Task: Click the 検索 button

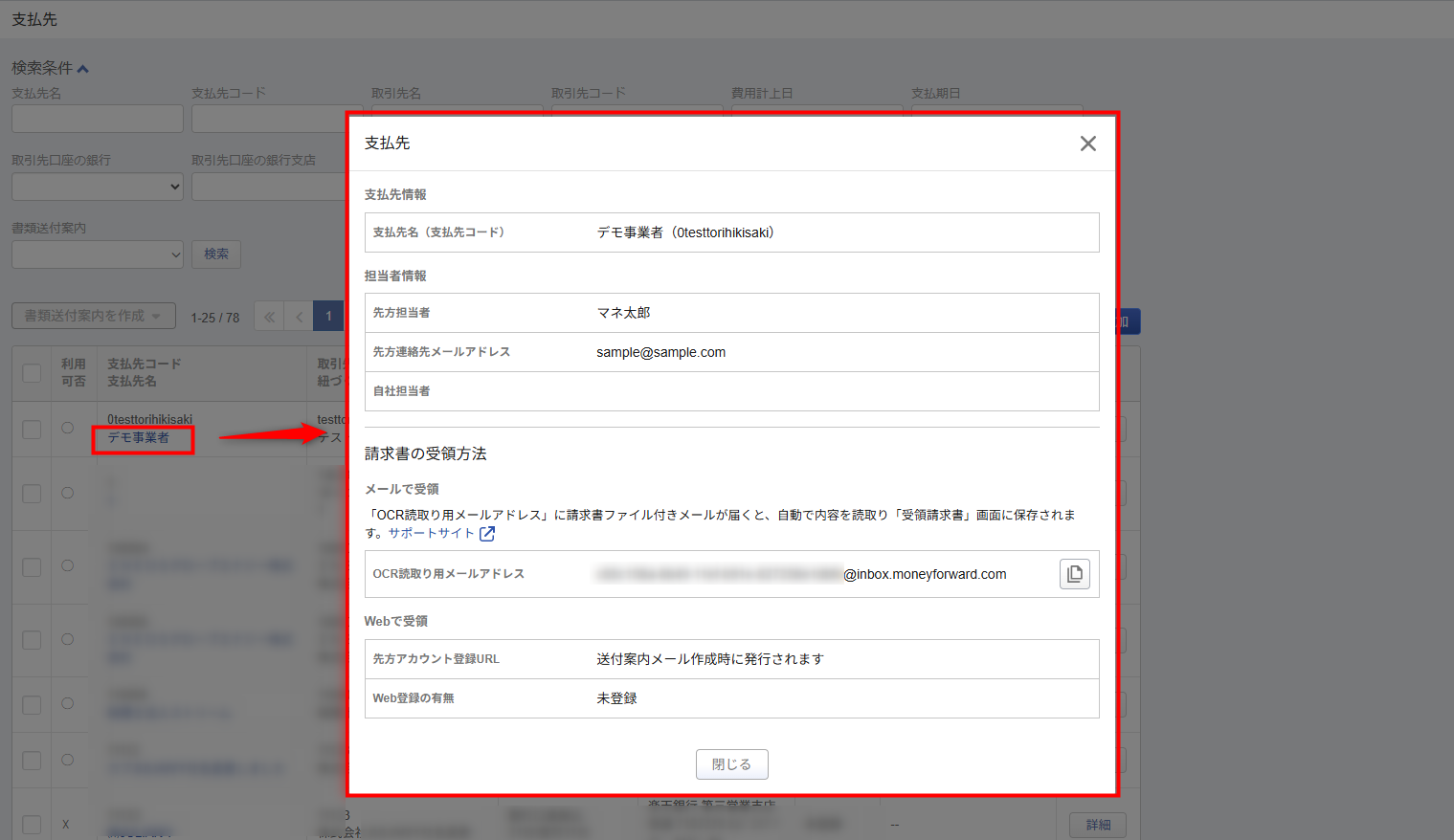Action: [x=216, y=254]
